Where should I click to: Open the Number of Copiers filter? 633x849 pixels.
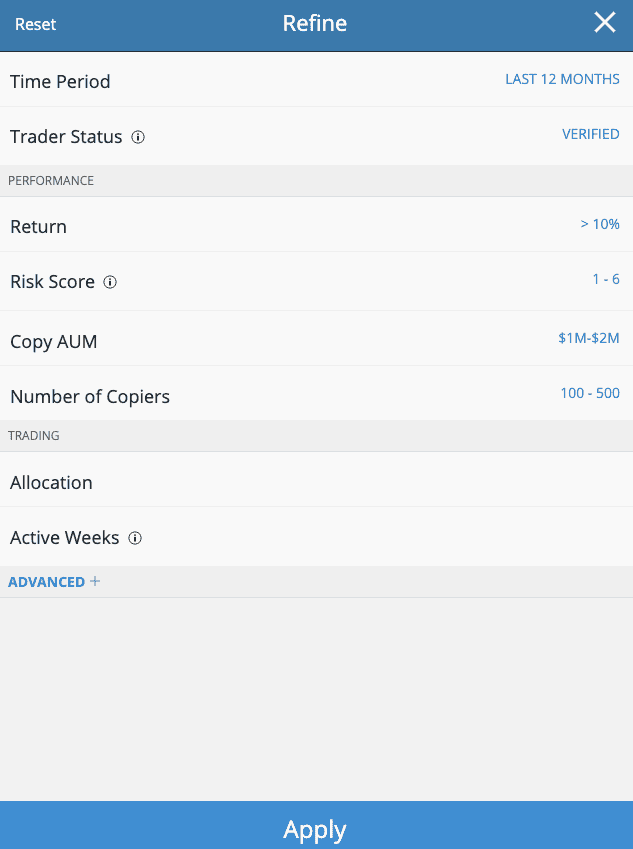pyautogui.click(x=316, y=393)
